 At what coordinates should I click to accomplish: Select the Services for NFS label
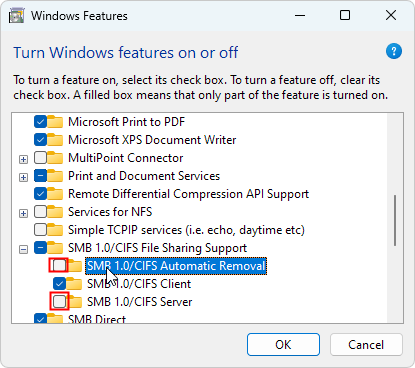tap(110, 212)
